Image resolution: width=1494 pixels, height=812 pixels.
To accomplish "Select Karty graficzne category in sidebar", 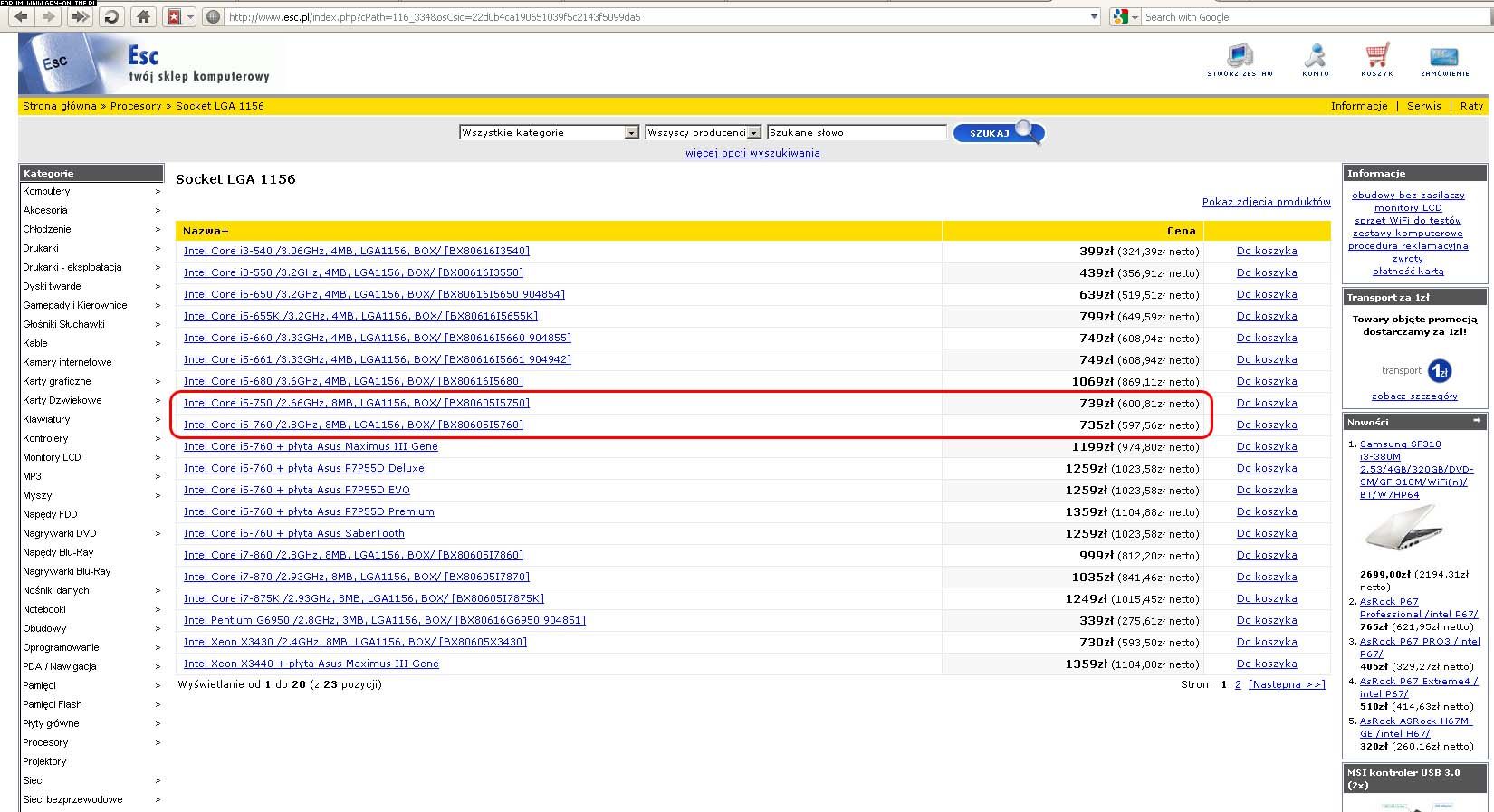I will [x=57, y=381].
